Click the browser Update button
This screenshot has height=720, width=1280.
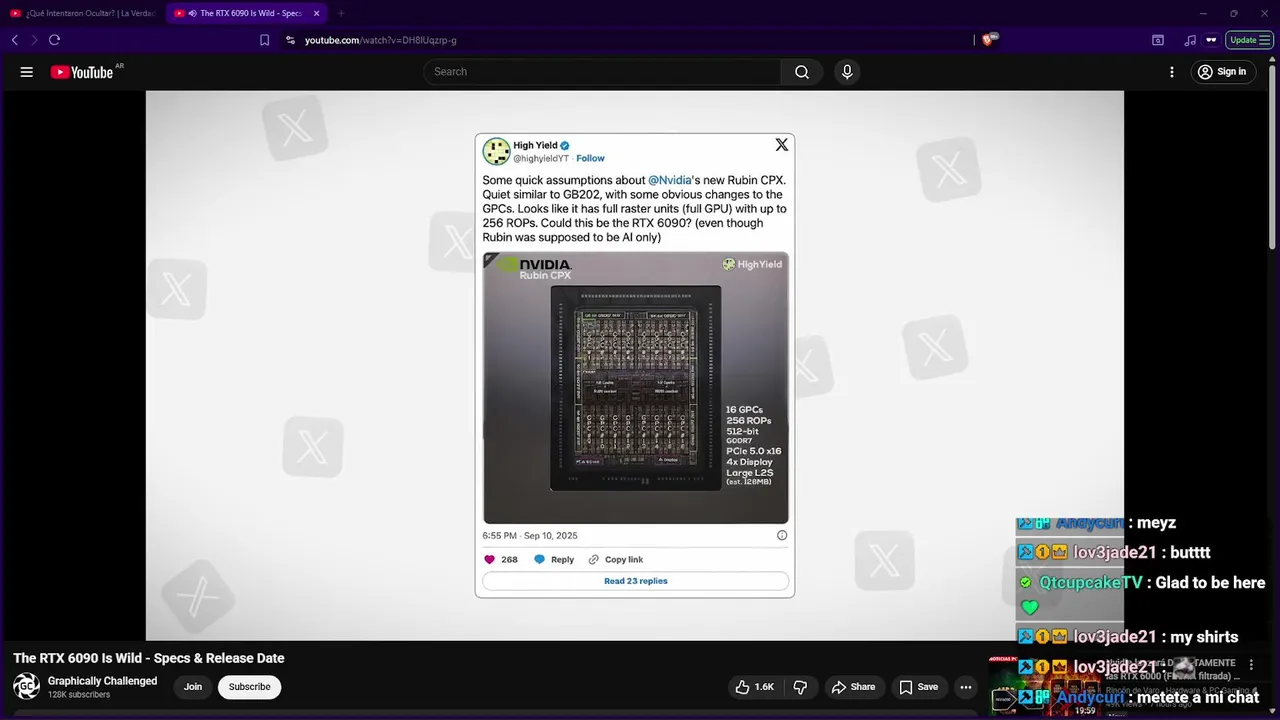pos(1249,40)
